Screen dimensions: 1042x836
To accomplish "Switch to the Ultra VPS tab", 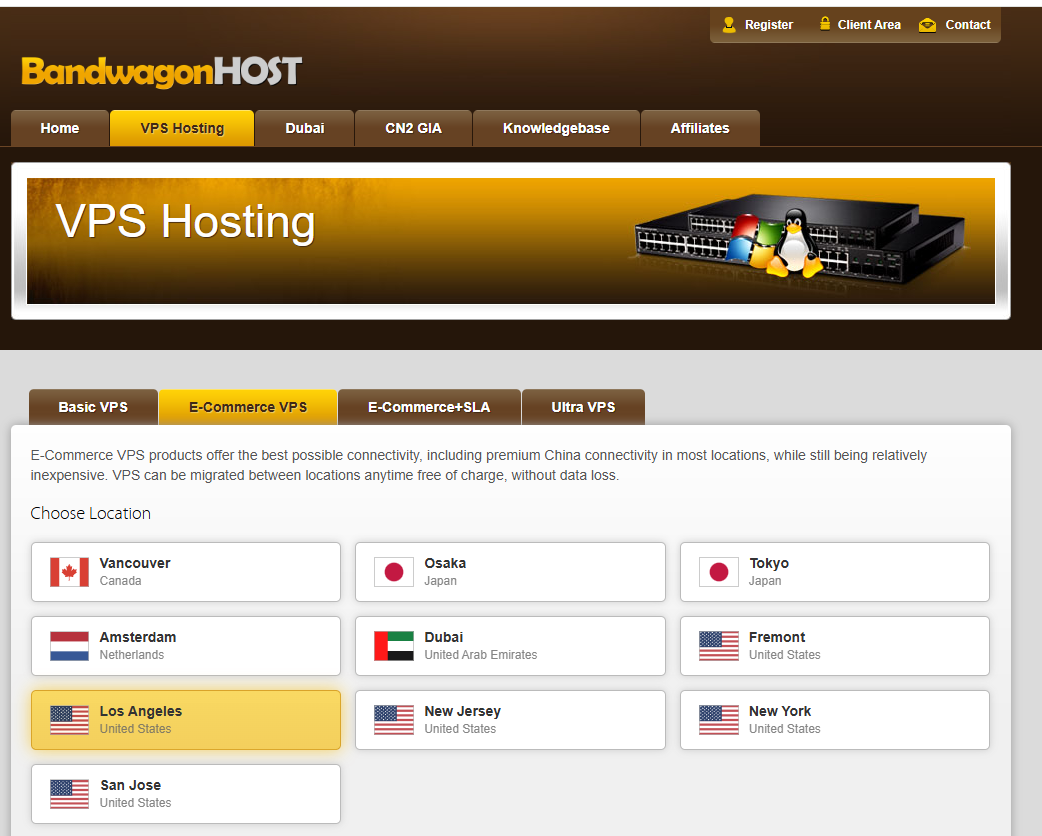I will [x=583, y=407].
